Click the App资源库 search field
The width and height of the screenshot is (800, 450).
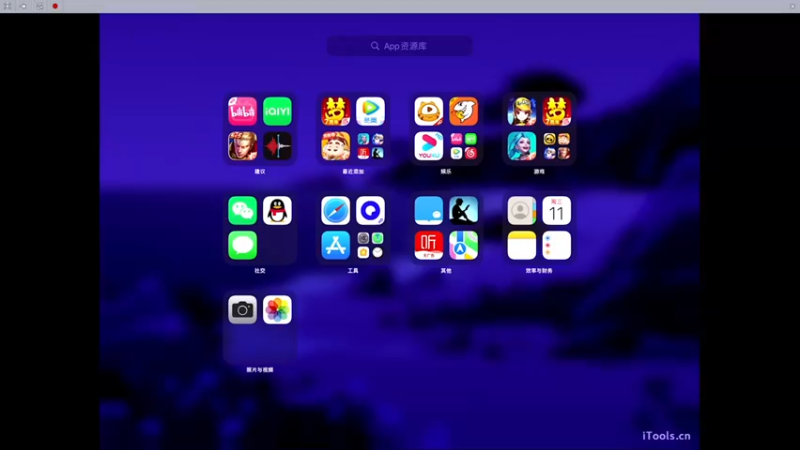(x=399, y=46)
